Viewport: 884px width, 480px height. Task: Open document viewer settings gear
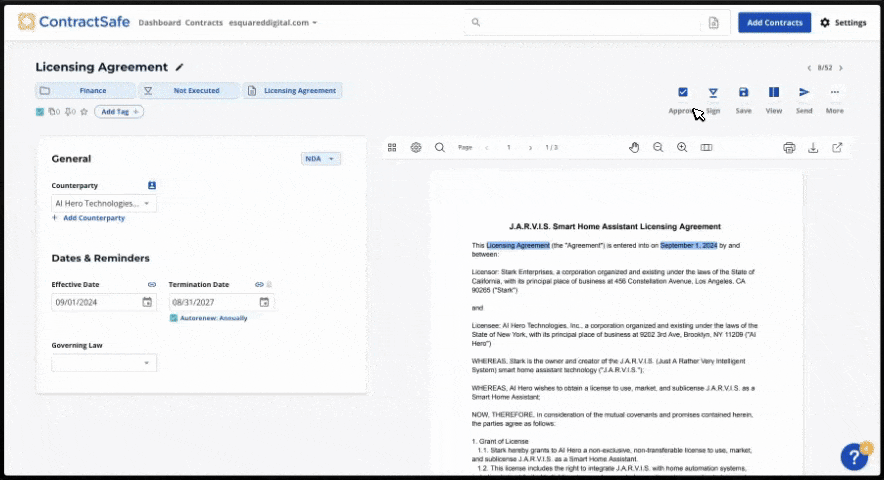(416, 147)
